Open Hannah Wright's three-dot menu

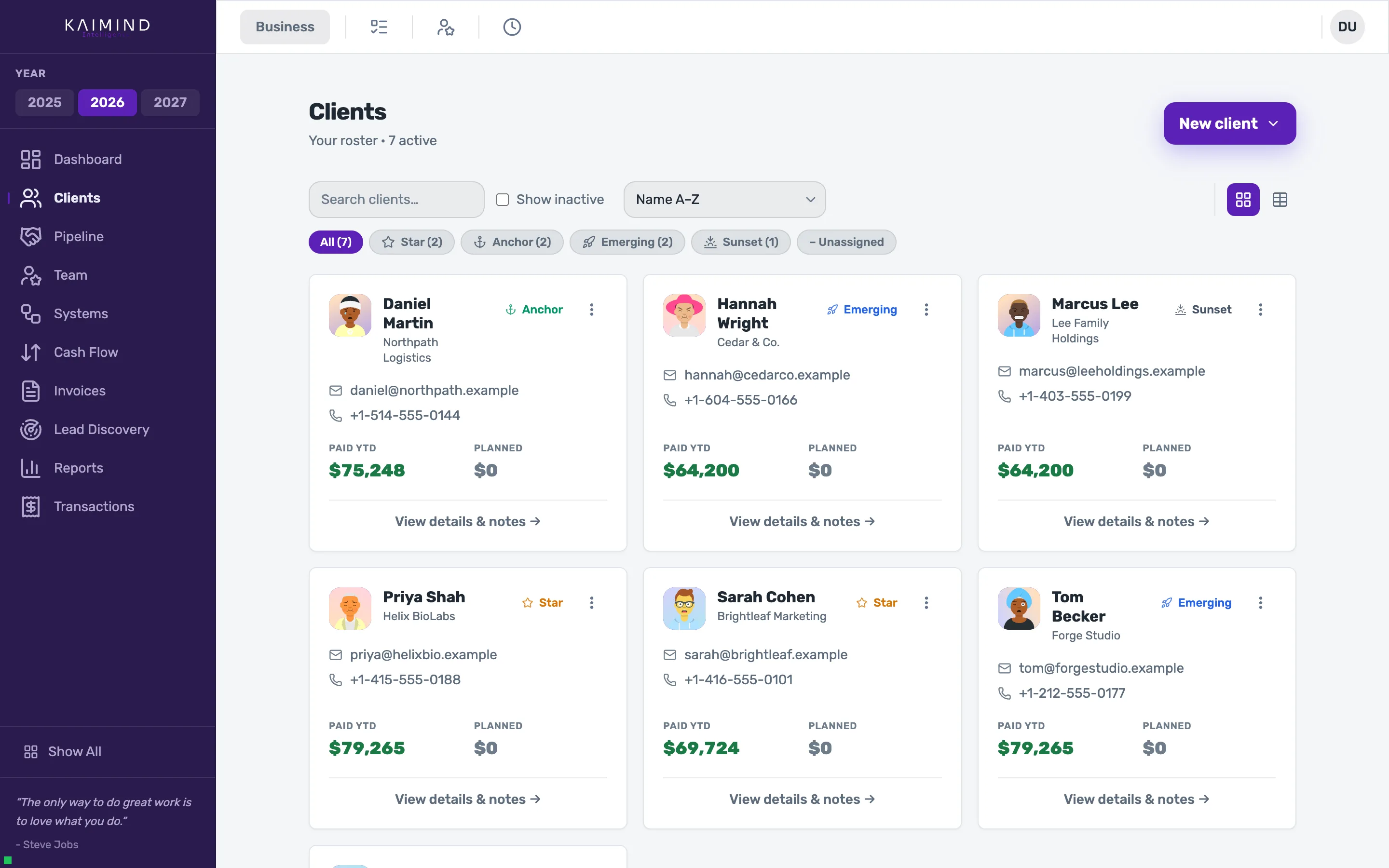[x=926, y=310]
